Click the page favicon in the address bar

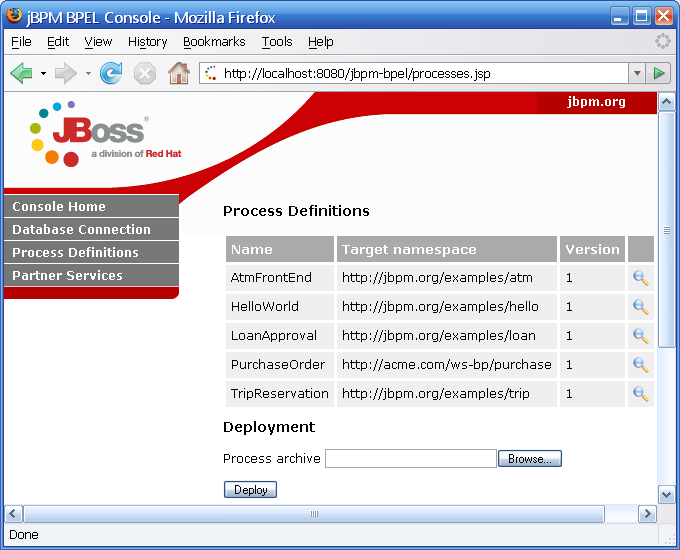(x=211, y=73)
